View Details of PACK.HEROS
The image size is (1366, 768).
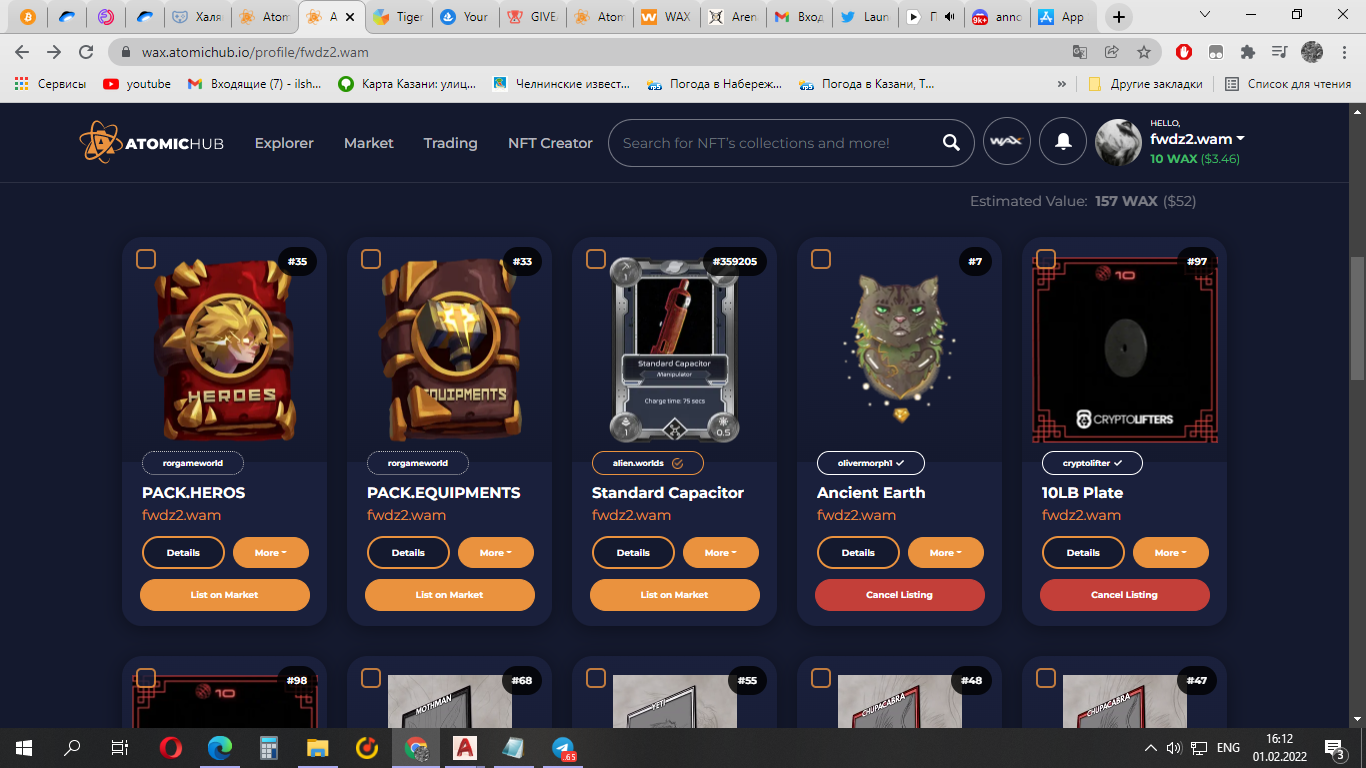[x=183, y=552]
